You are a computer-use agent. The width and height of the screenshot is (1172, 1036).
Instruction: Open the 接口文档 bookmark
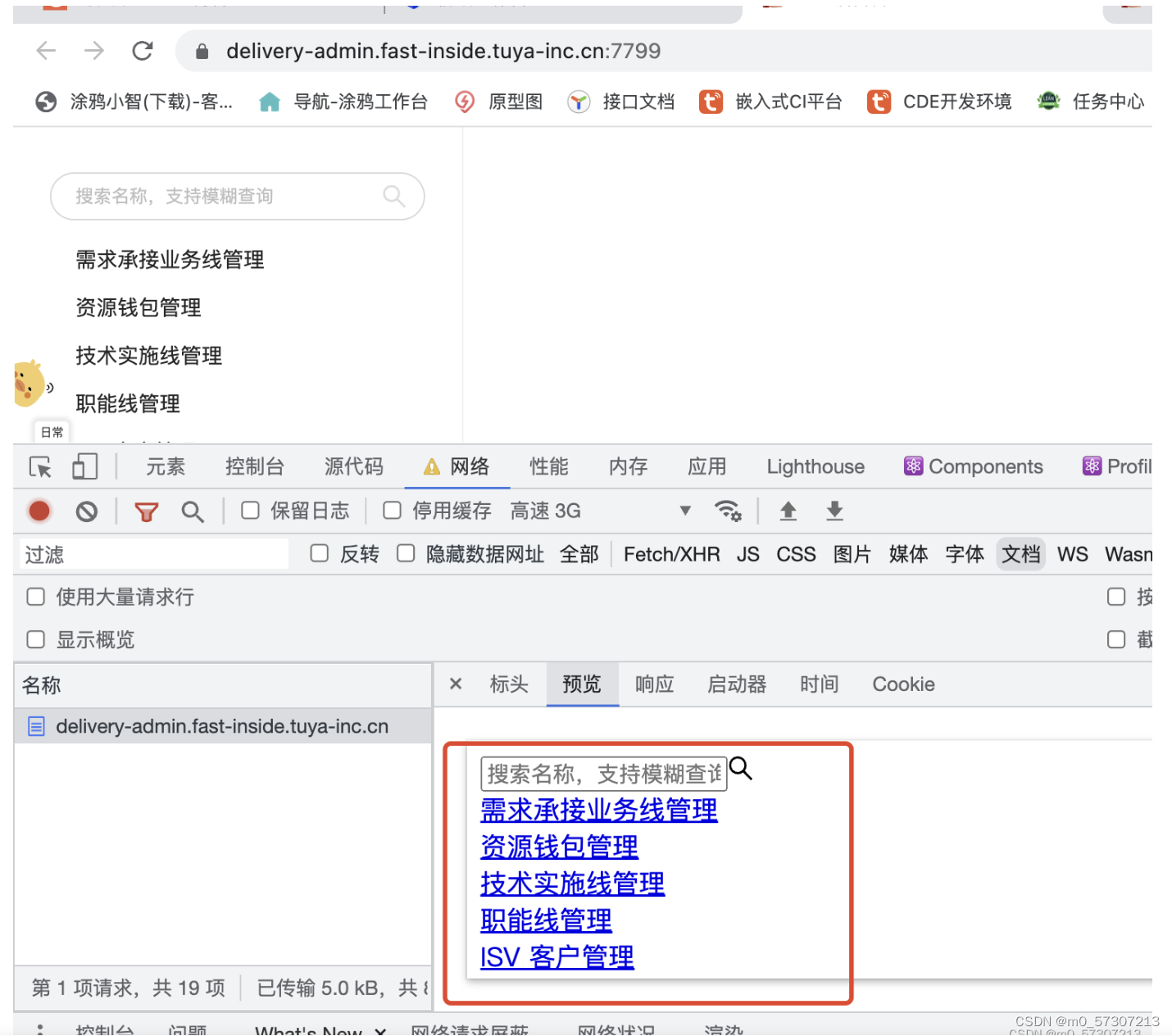click(x=621, y=102)
